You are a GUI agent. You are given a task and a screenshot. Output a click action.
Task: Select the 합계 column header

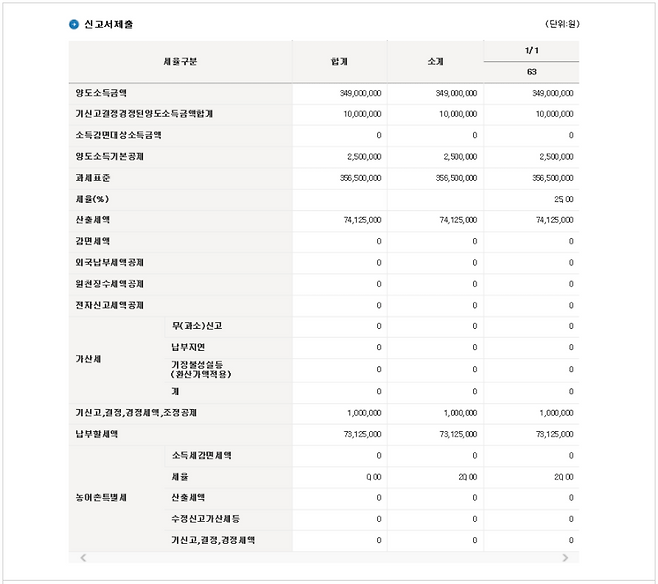[x=339, y=62]
